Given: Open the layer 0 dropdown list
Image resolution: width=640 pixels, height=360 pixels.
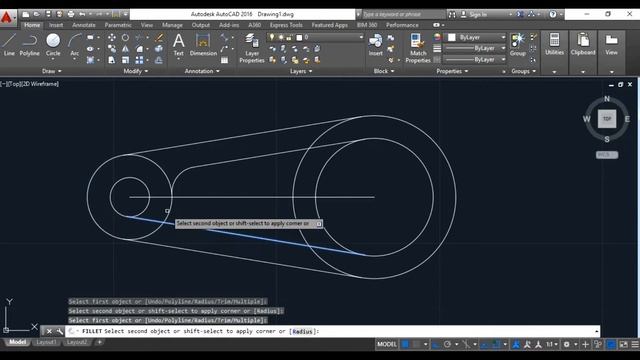Looking at the screenshot, I should (361, 37).
